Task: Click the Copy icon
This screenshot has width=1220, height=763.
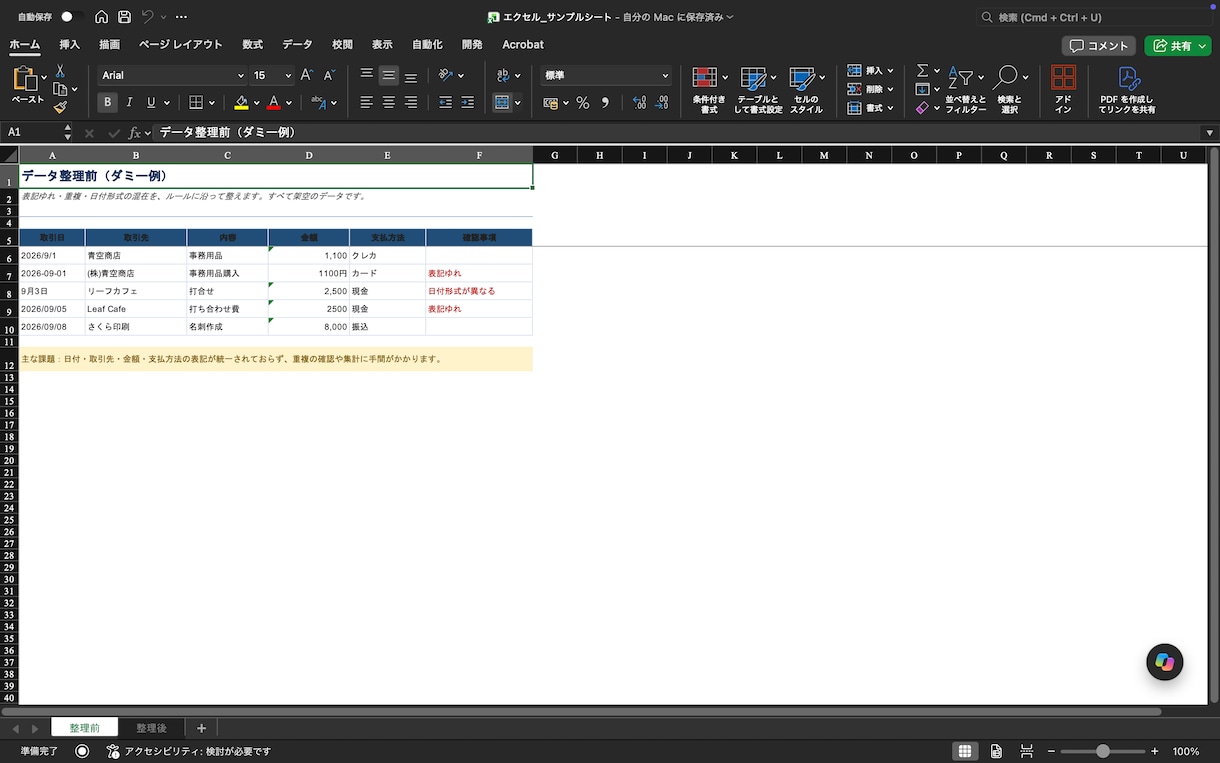Action: 60,89
